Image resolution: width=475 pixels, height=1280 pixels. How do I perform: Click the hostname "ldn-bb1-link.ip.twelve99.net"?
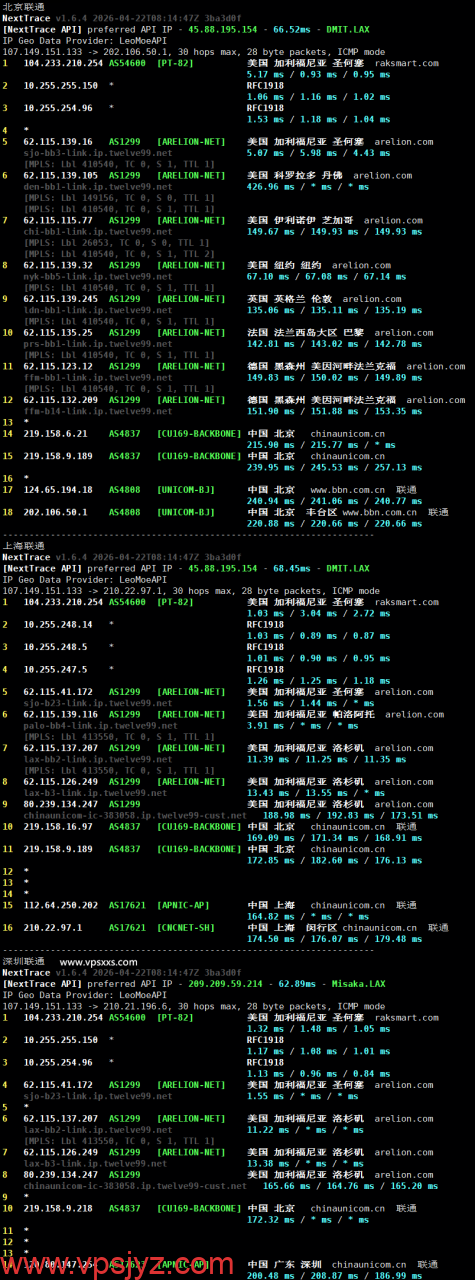(x=97, y=310)
